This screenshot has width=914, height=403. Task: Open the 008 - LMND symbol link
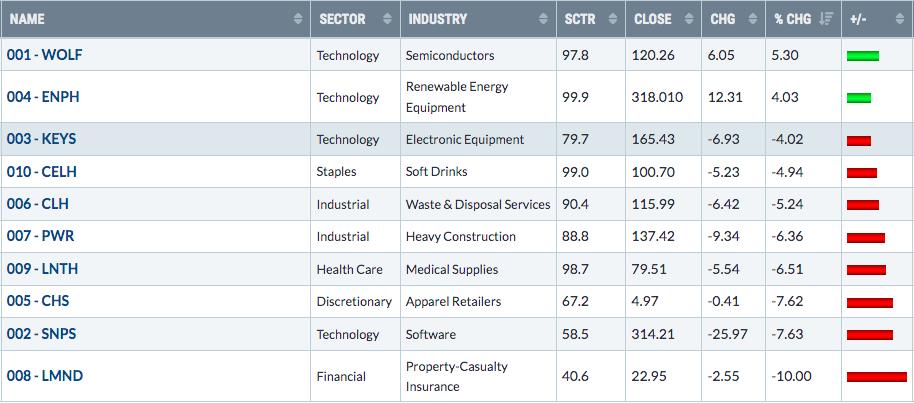(x=45, y=376)
